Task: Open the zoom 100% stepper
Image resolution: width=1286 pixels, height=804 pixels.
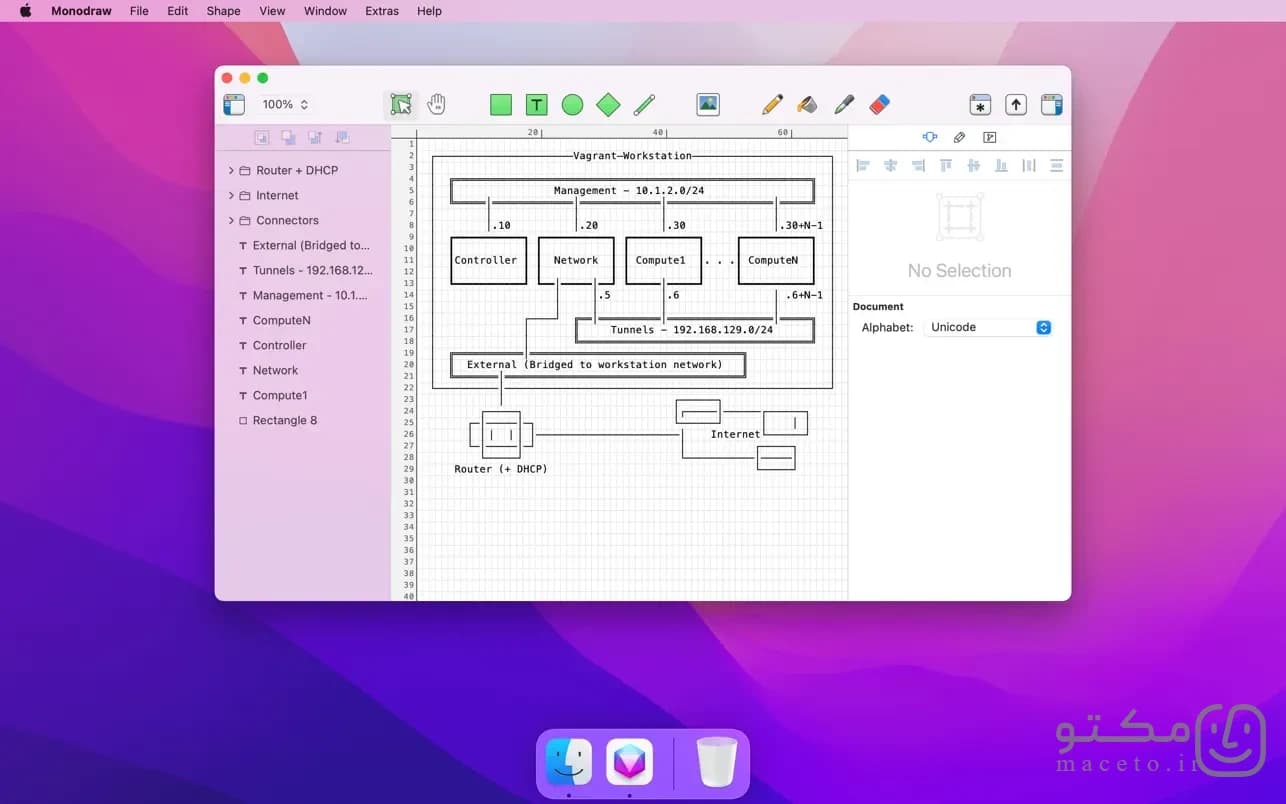Action: (286, 104)
